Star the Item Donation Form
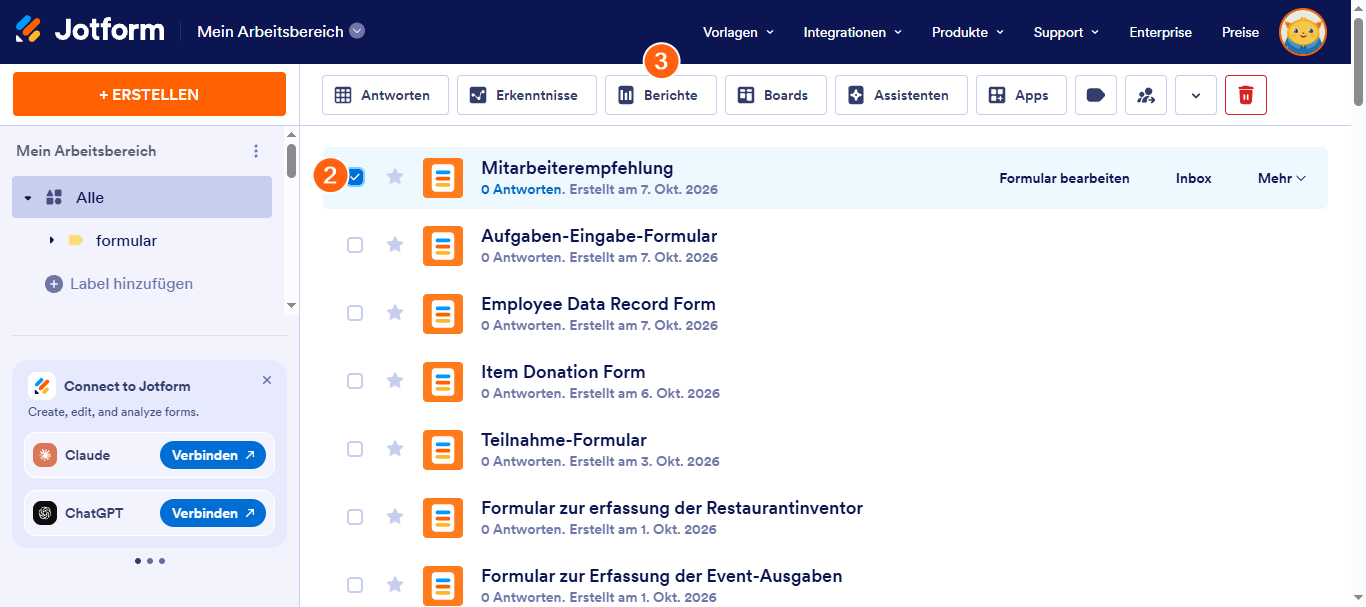 [395, 381]
